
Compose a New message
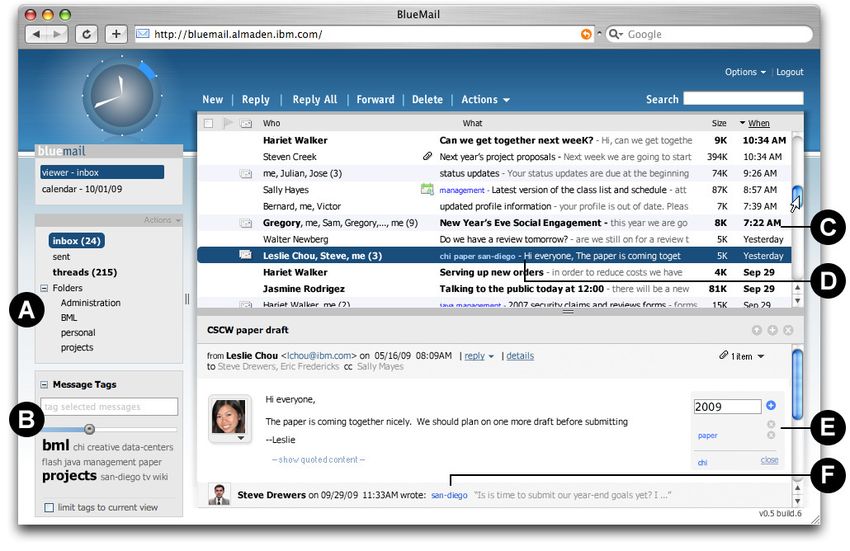212,100
